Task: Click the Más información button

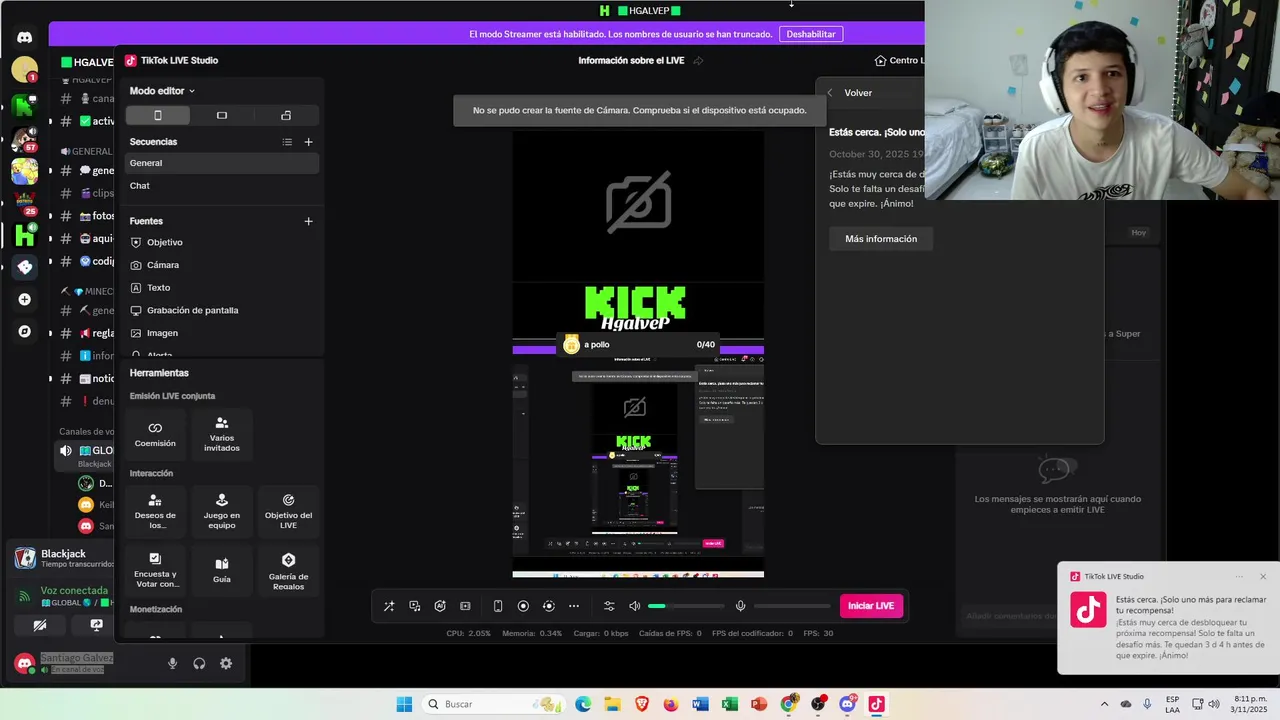Action: tap(881, 239)
